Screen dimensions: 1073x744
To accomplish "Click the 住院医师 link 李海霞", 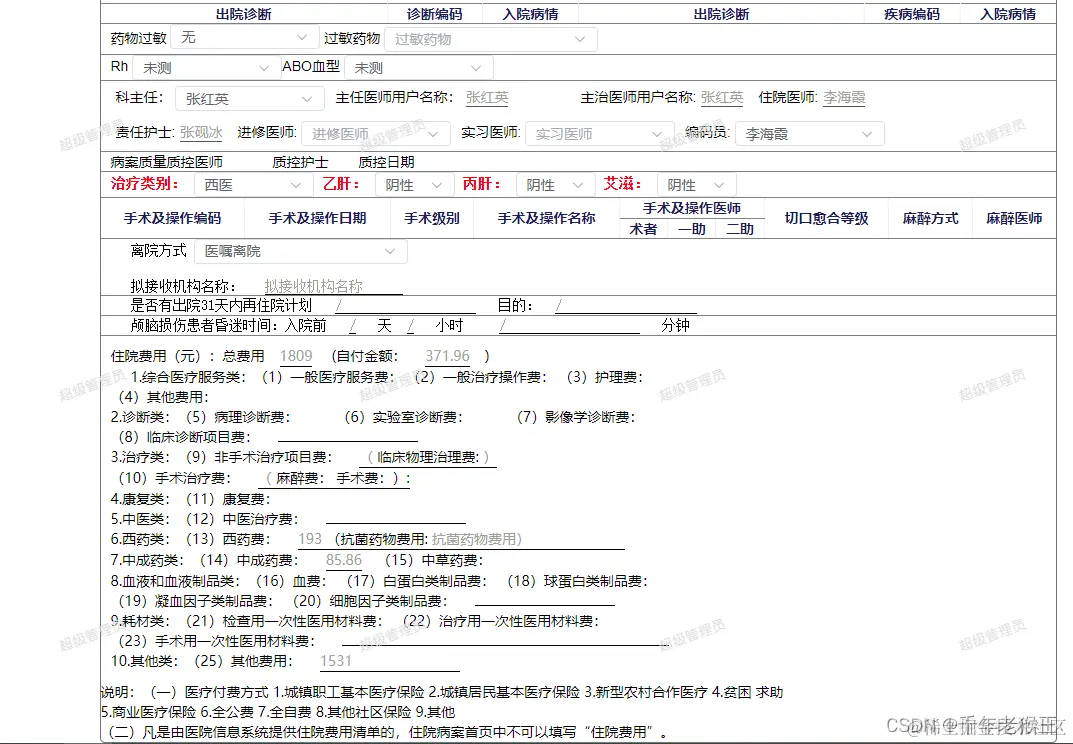I will point(843,99).
